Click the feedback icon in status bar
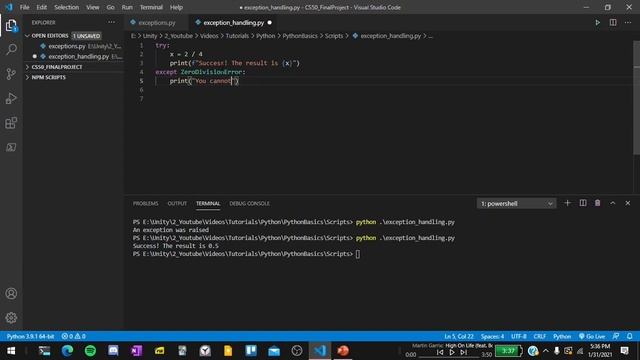Screen dimensions: 640x360 (x=616, y=336)
